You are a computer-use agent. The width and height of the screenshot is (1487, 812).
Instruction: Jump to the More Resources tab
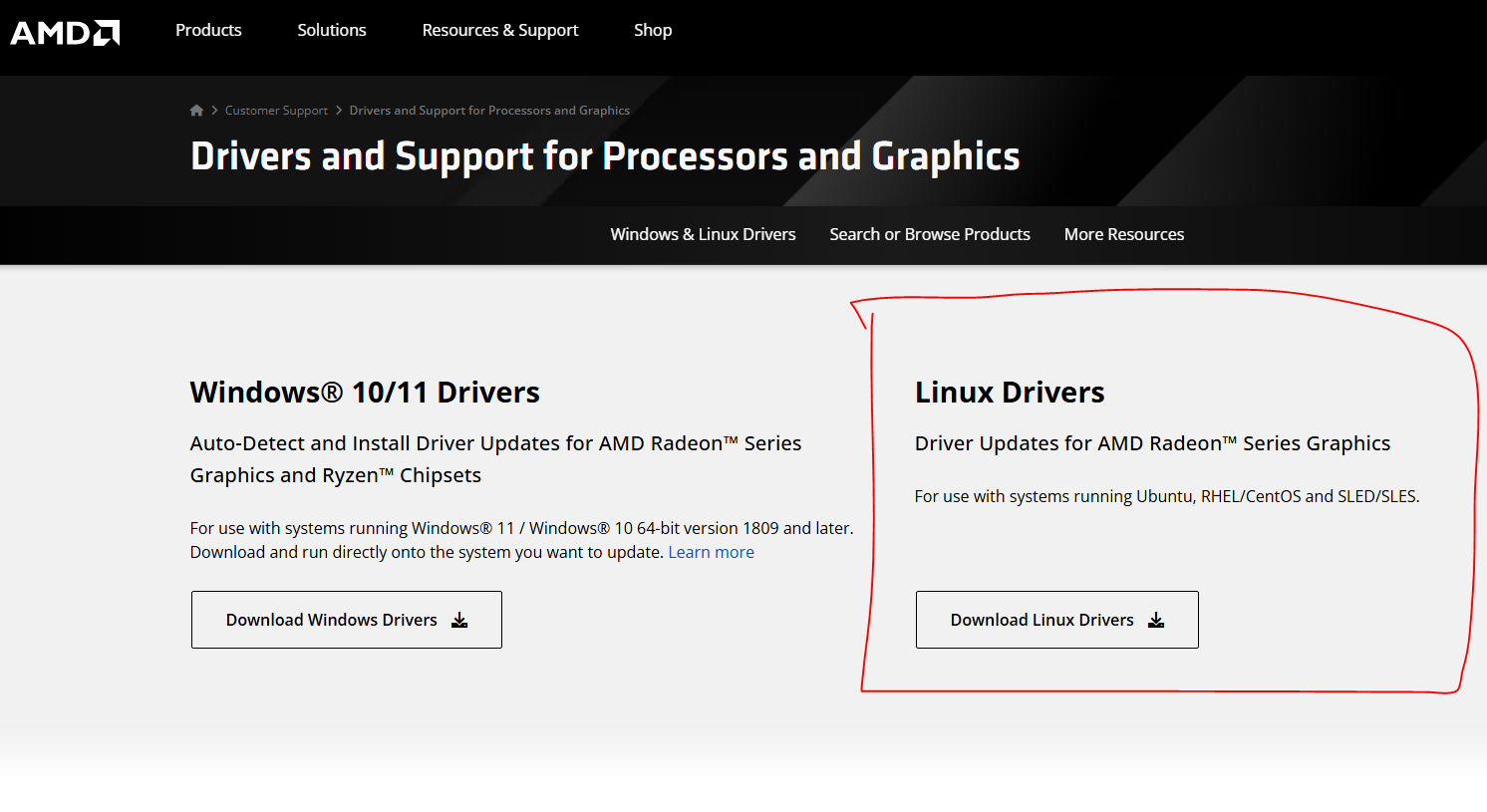[x=1124, y=234]
